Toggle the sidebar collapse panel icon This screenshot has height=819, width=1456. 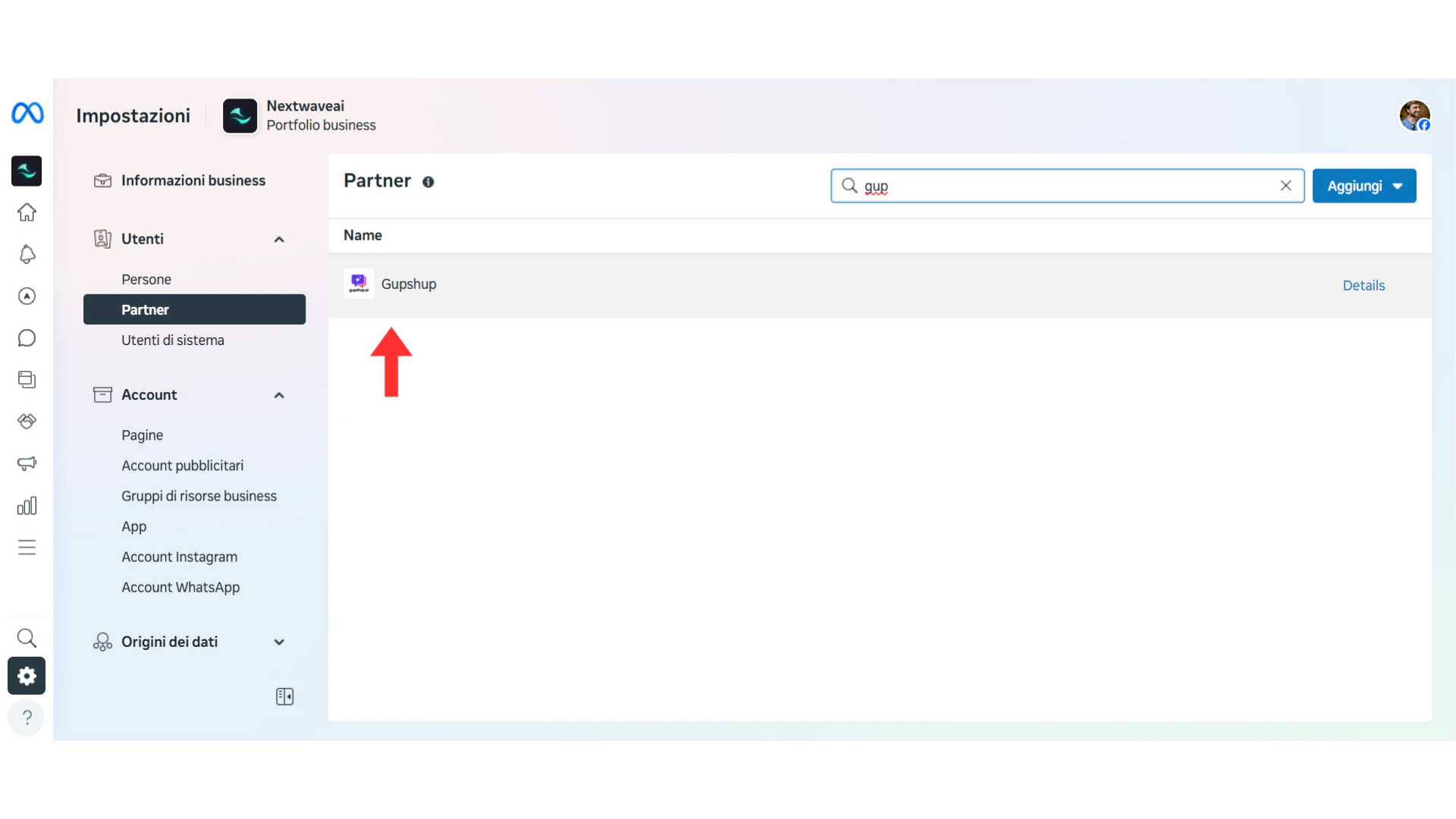(x=284, y=696)
